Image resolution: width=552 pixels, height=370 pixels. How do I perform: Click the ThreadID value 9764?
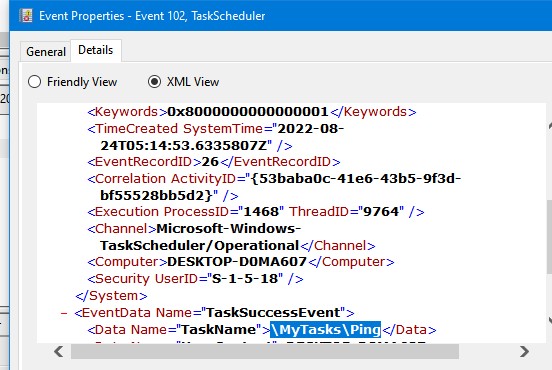381,212
